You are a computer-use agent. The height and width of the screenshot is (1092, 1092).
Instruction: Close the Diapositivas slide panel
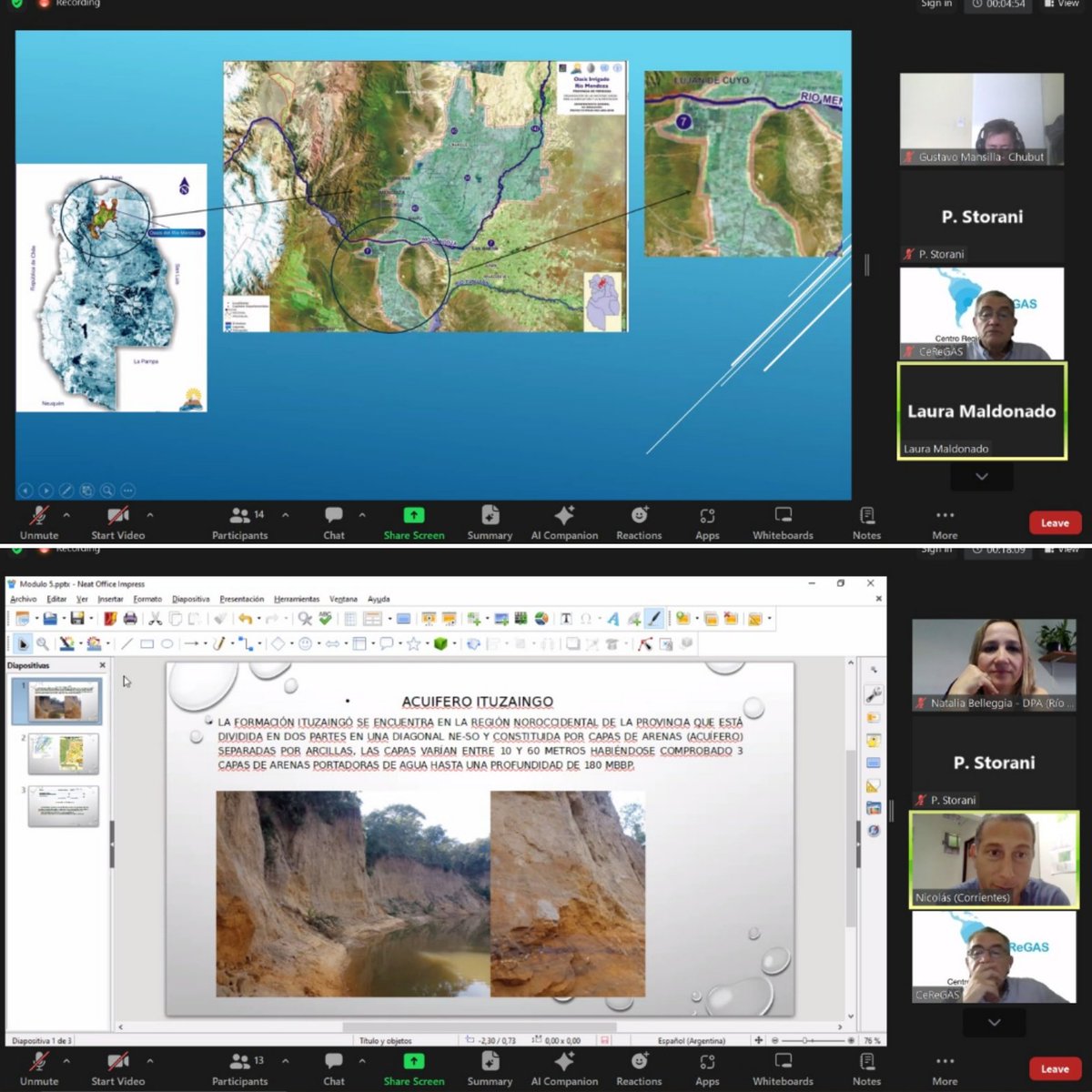[102, 665]
